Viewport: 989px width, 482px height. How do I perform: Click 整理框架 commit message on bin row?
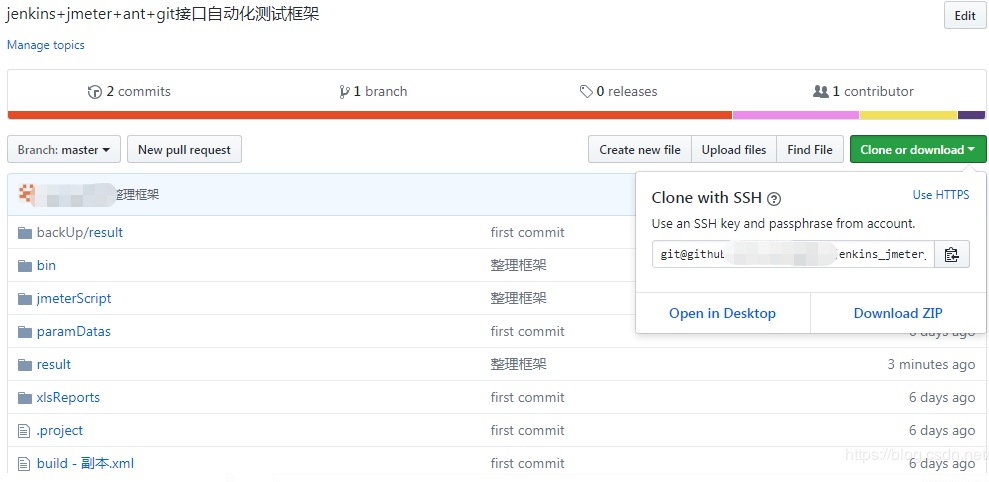click(x=518, y=266)
